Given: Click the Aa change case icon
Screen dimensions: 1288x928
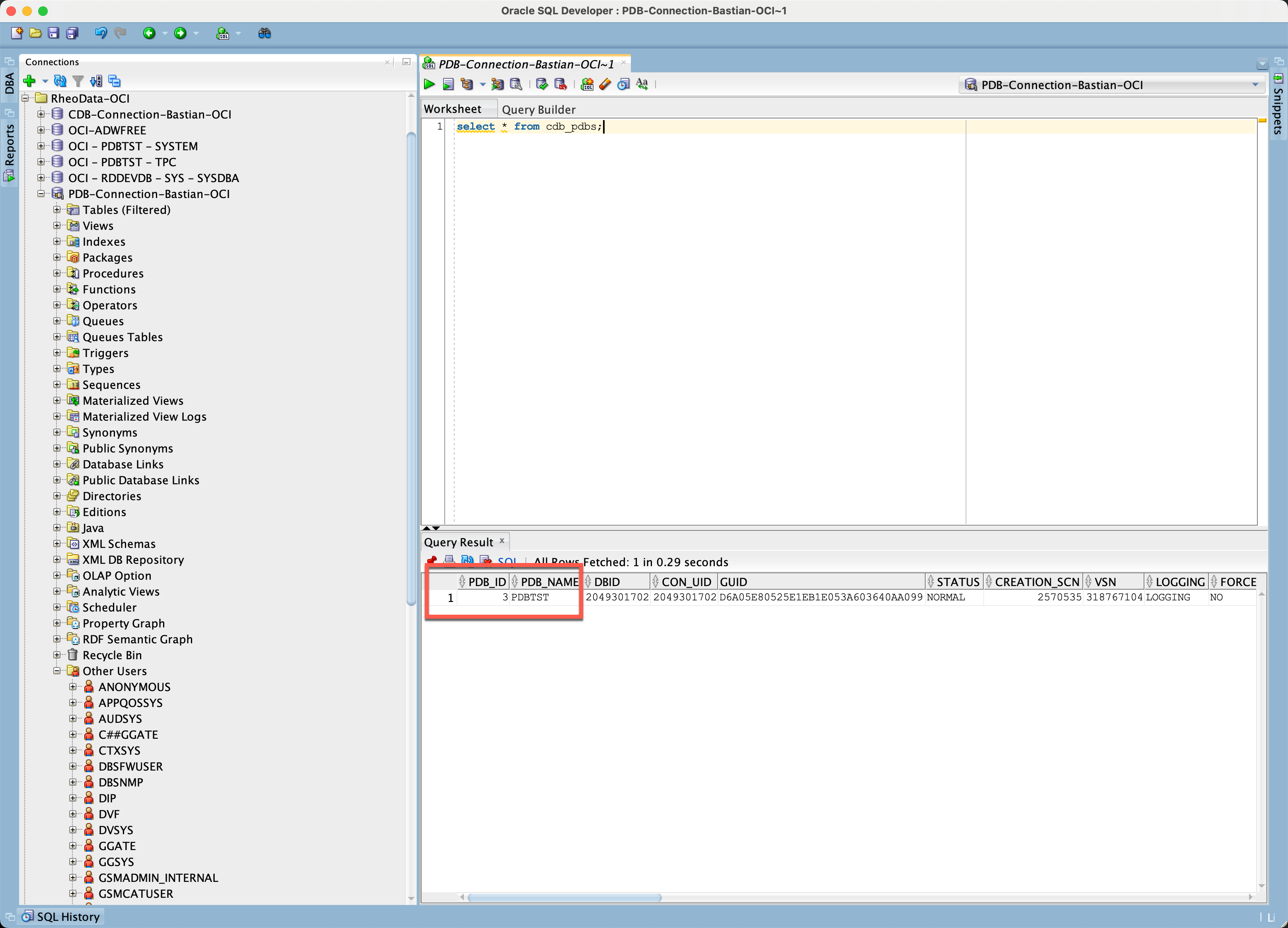Looking at the screenshot, I should (x=642, y=85).
